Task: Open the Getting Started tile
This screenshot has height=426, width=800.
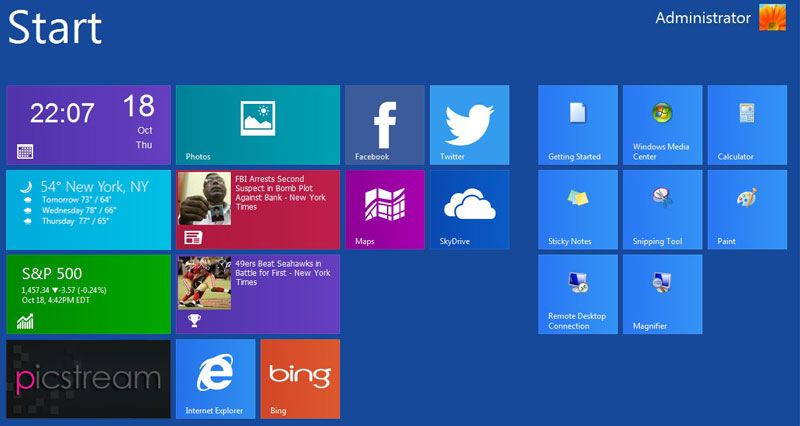Action: pyautogui.click(x=578, y=125)
